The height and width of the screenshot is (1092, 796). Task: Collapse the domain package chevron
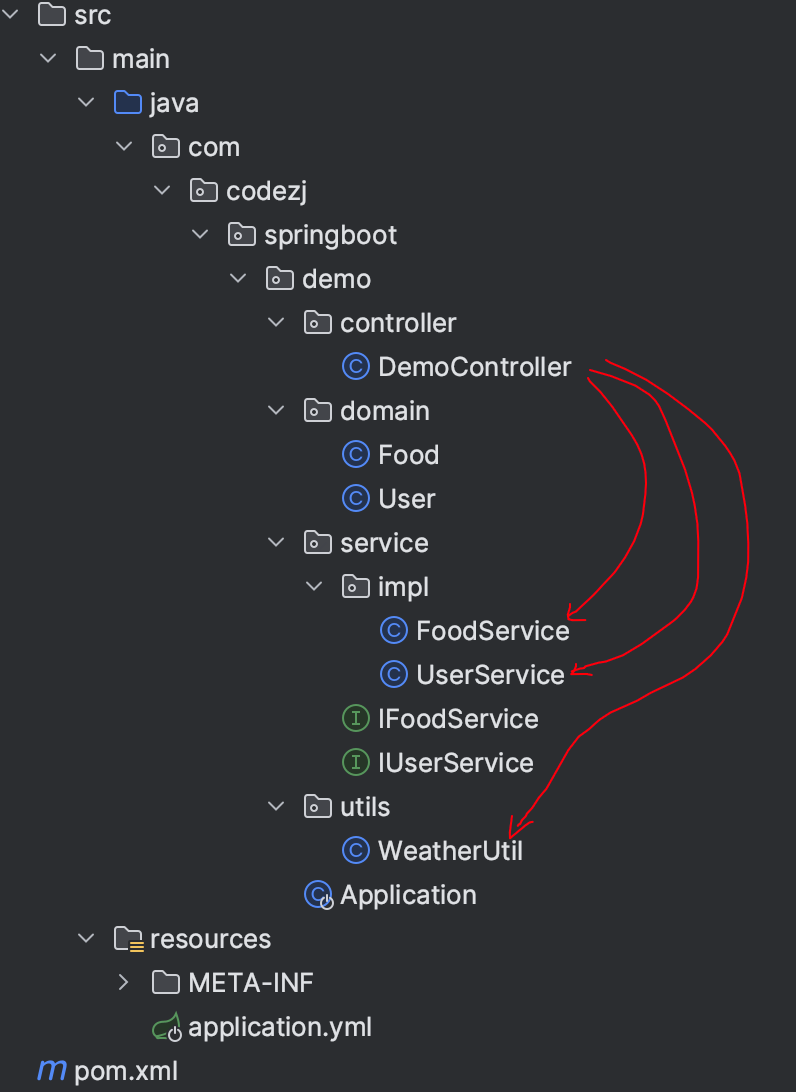(x=276, y=410)
